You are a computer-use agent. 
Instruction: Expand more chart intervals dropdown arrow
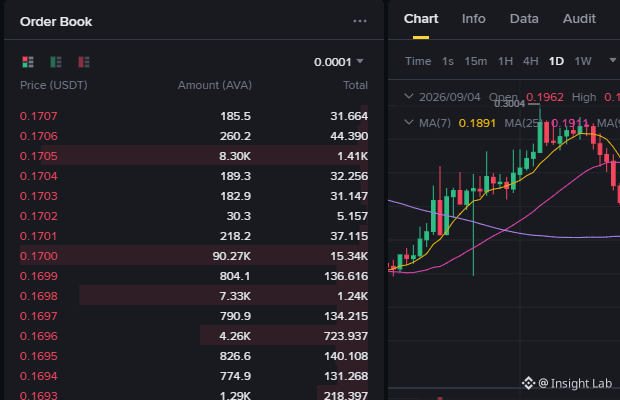pos(612,60)
